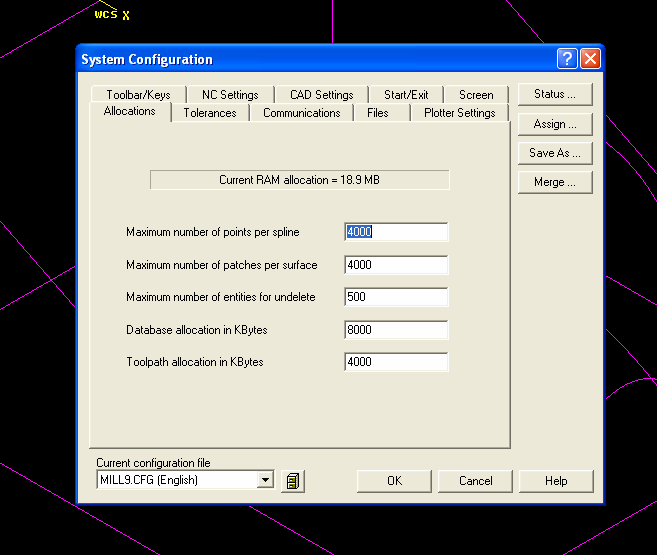The image size is (657, 555).
Task: Focus the patches per surface field
Action: click(396, 265)
